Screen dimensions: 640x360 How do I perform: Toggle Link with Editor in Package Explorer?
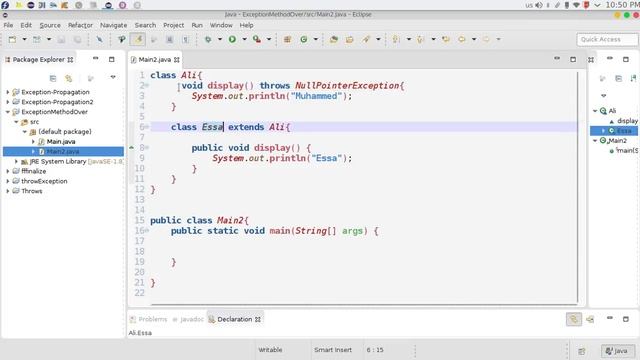pos(69,78)
